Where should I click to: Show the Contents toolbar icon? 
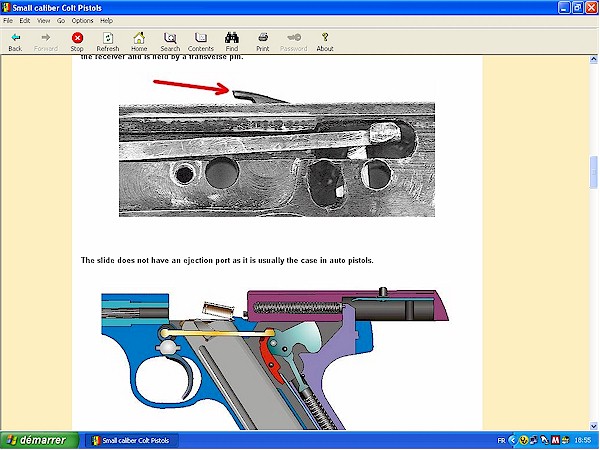tap(201, 41)
